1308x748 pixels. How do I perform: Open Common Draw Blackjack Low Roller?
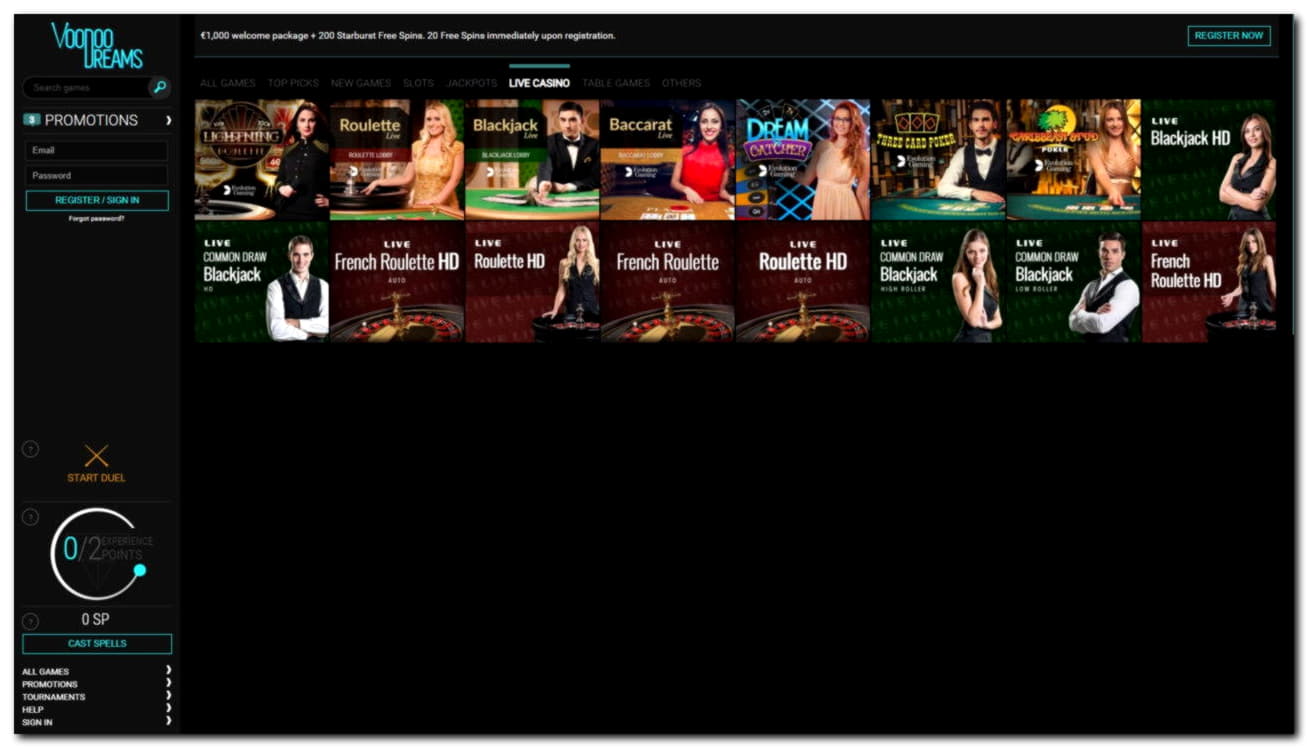click(x=1073, y=282)
